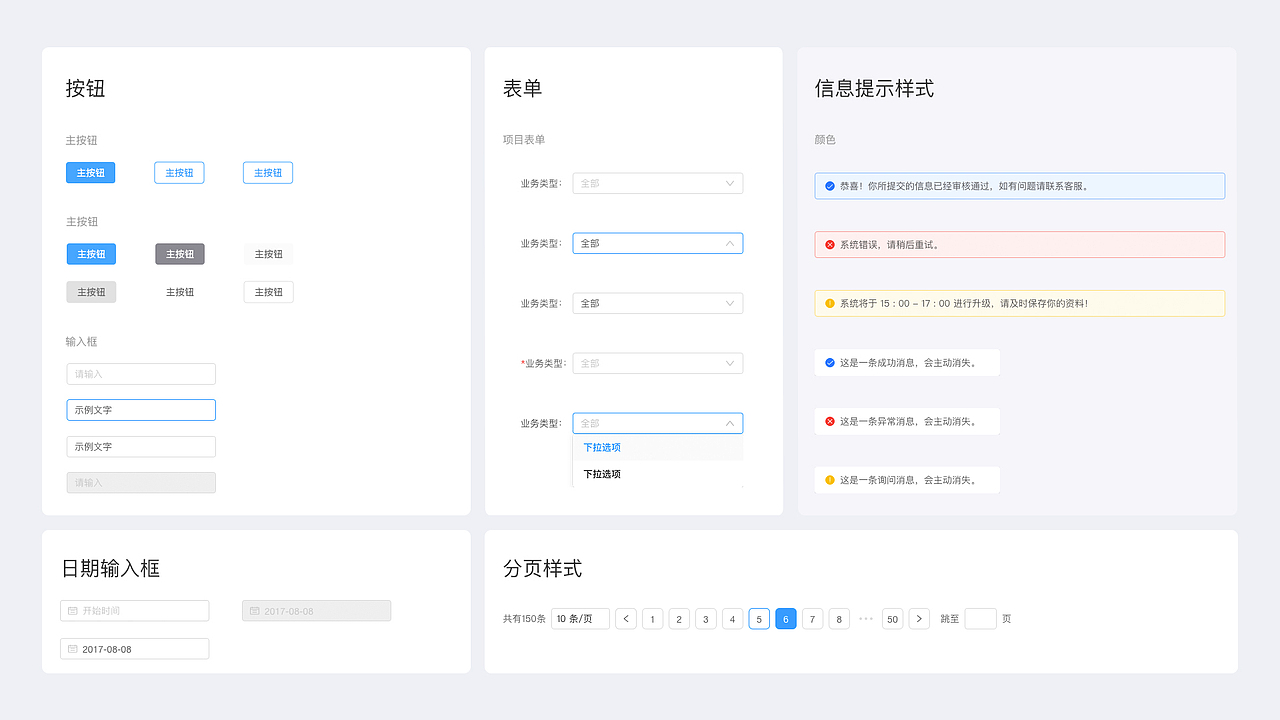Click the yellow icon of 这是一条询问消息
1280x720 pixels.
pyautogui.click(x=830, y=480)
